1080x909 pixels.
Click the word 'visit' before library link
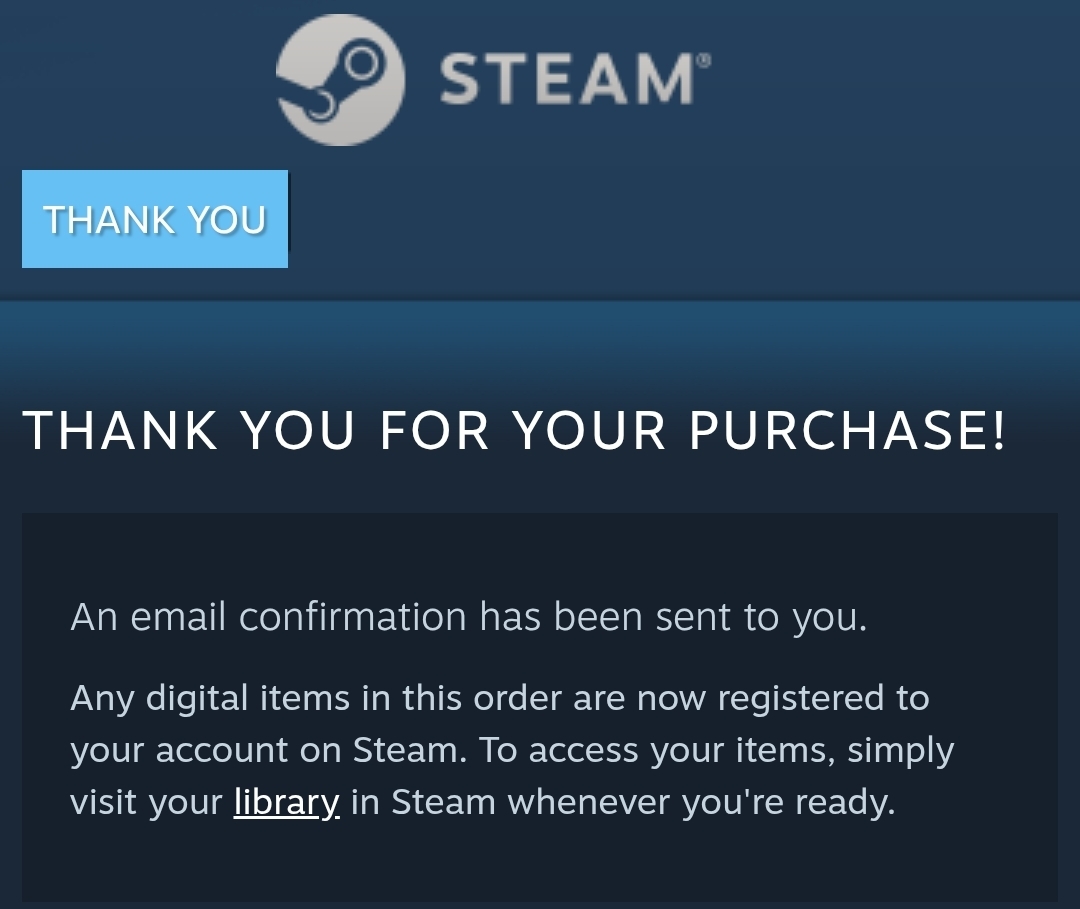[x=103, y=802]
